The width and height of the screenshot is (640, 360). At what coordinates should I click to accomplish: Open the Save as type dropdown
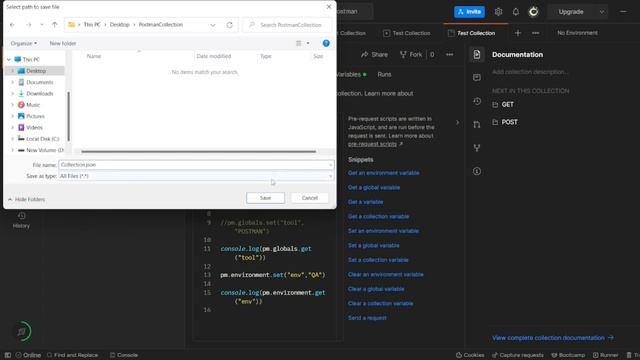[x=196, y=176]
